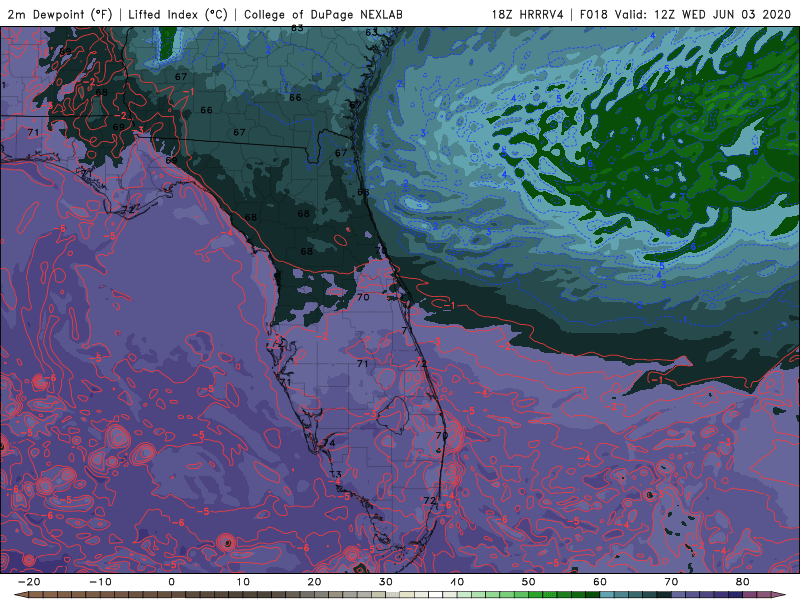The image size is (800, 600).
Task: Click the 'College of DuPage NEXLAB' text
Action: (323, 14)
